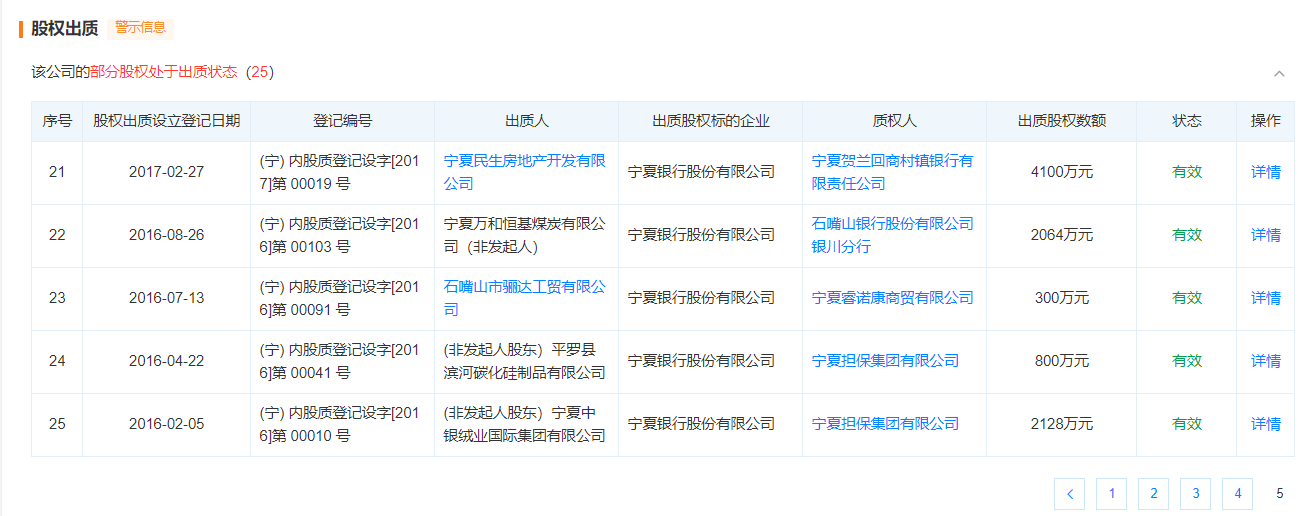Click the 登记编号 column header
The height and width of the screenshot is (516, 1311).
[x=343, y=121]
